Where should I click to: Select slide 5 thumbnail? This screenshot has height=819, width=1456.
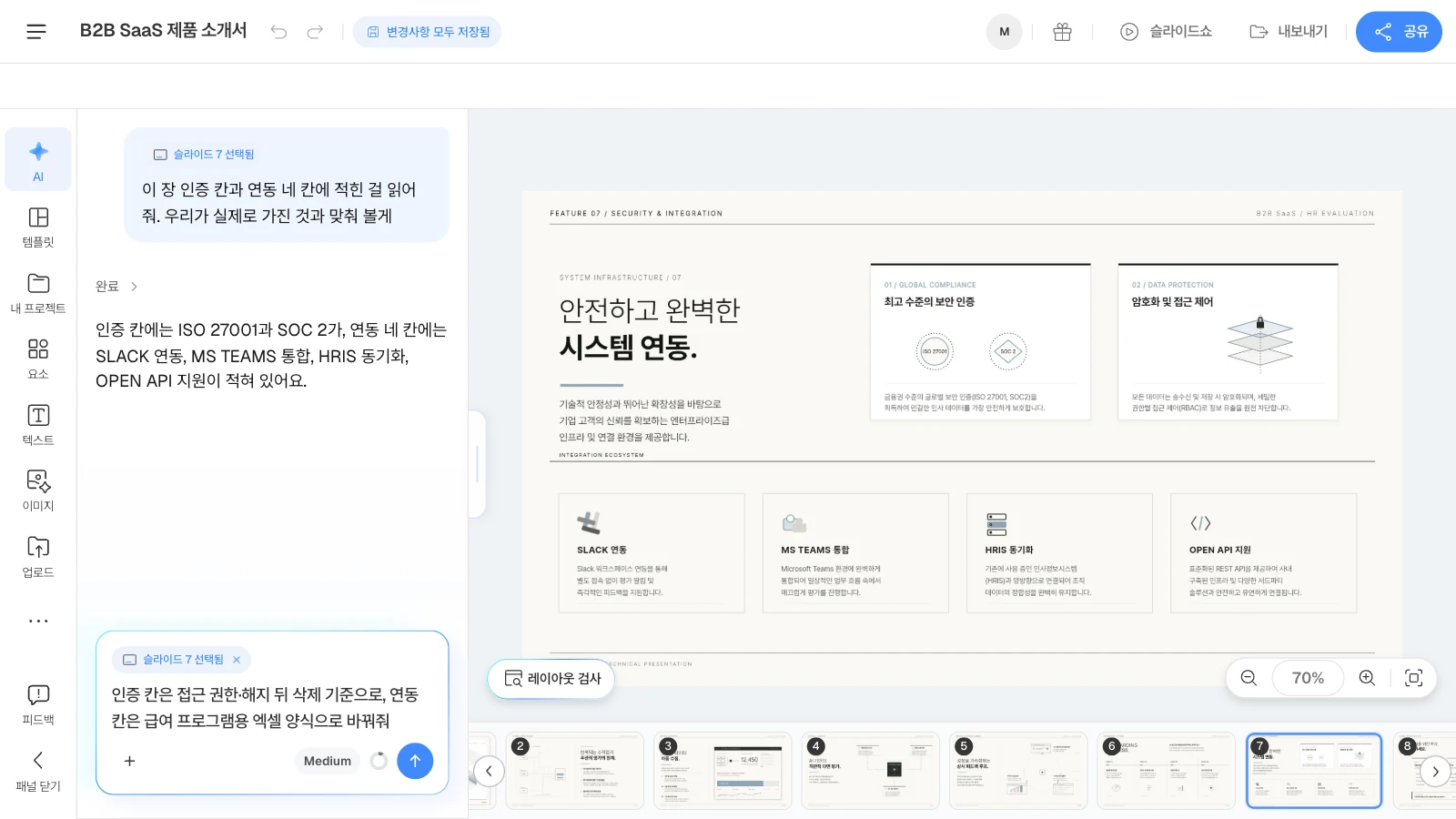(1017, 771)
